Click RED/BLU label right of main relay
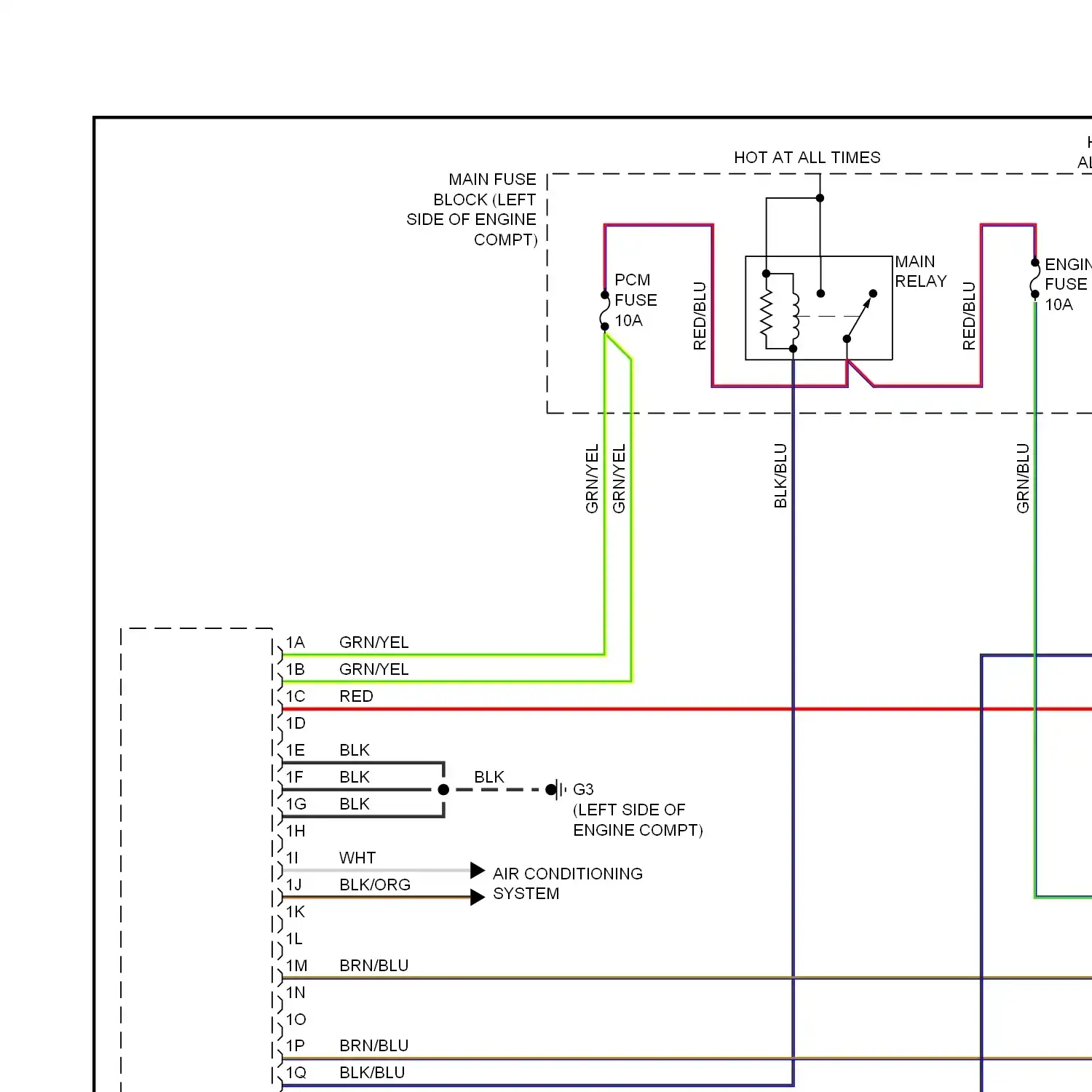 pos(969,315)
